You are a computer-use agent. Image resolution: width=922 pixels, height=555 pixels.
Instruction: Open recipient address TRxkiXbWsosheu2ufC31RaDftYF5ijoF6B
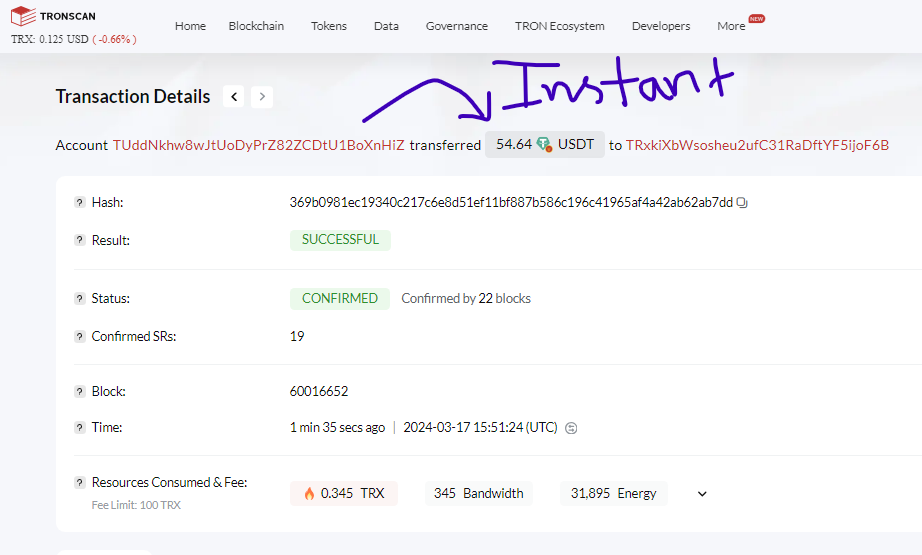click(x=757, y=145)
